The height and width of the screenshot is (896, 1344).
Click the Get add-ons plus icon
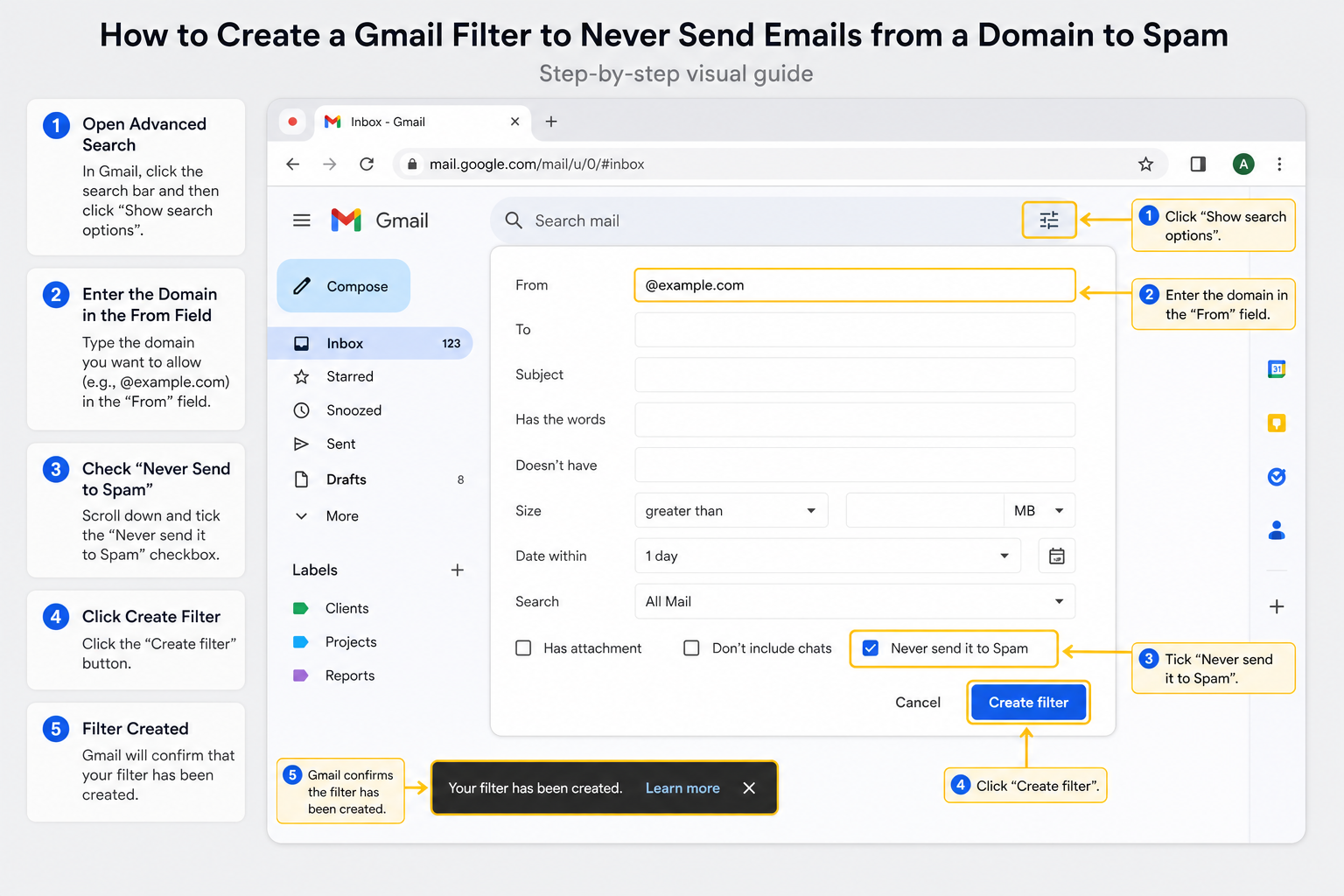point(1277,606)
